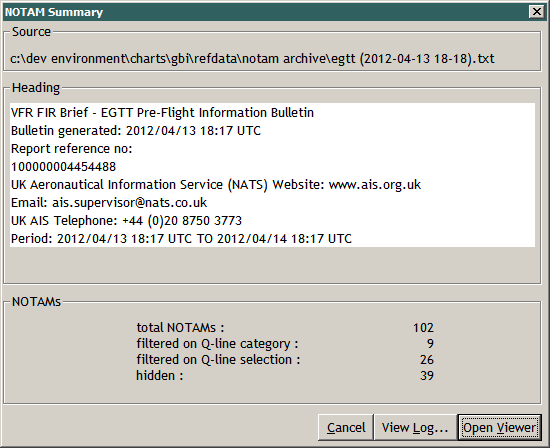Click the hidden NOTAMs count 39

tap(427, 376)
